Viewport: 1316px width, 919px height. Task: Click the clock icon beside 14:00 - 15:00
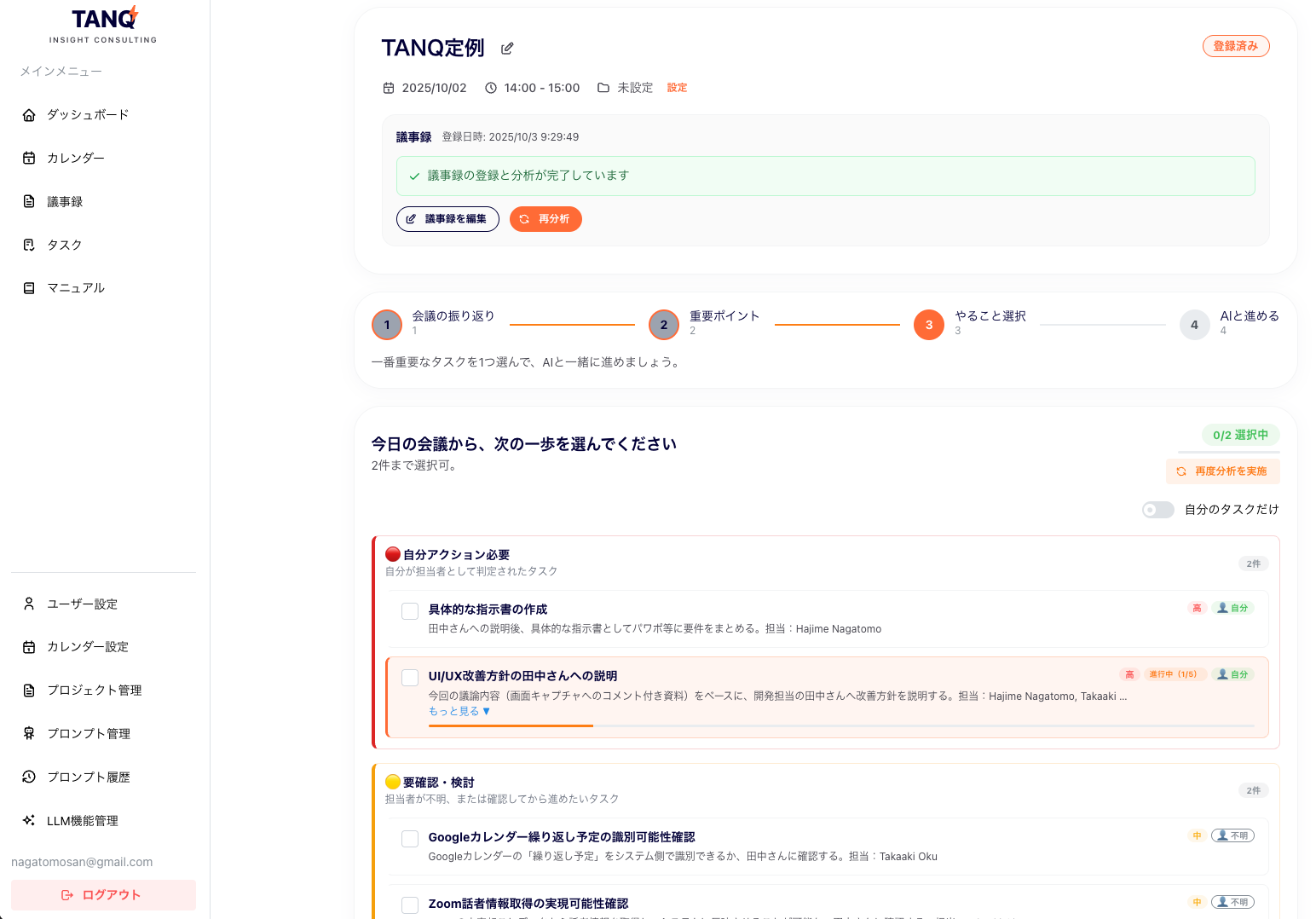[491, 88]
